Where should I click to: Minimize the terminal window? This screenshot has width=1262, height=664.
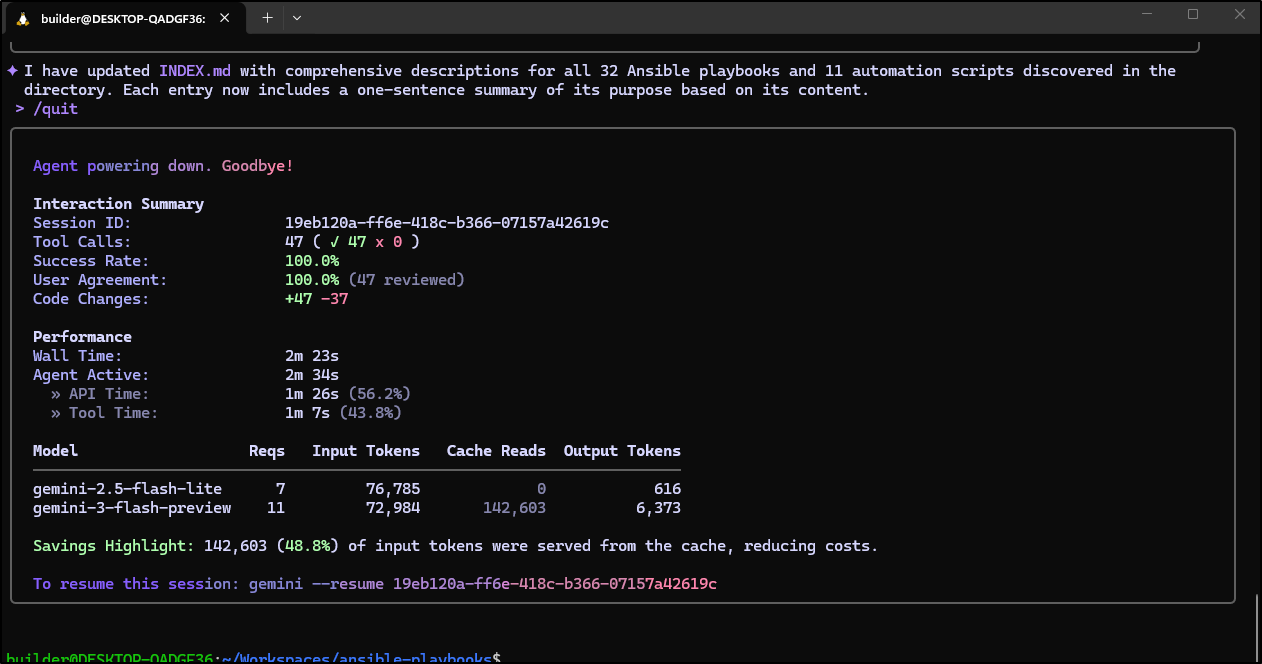pos(1146,15)
